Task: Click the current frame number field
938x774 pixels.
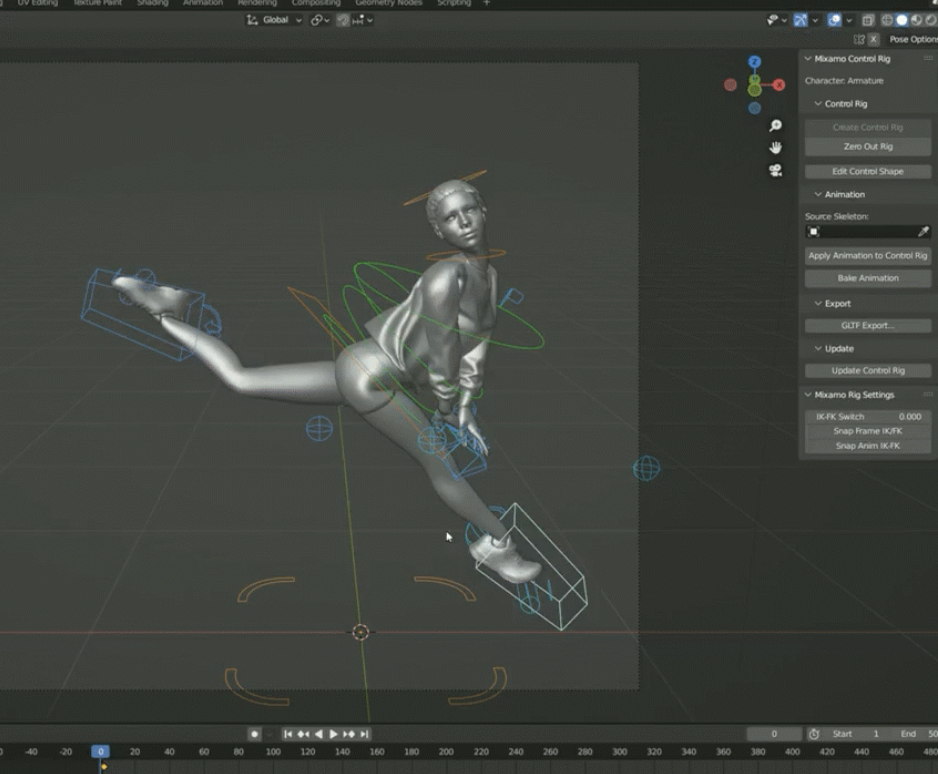Action: [x=773, y=734]
